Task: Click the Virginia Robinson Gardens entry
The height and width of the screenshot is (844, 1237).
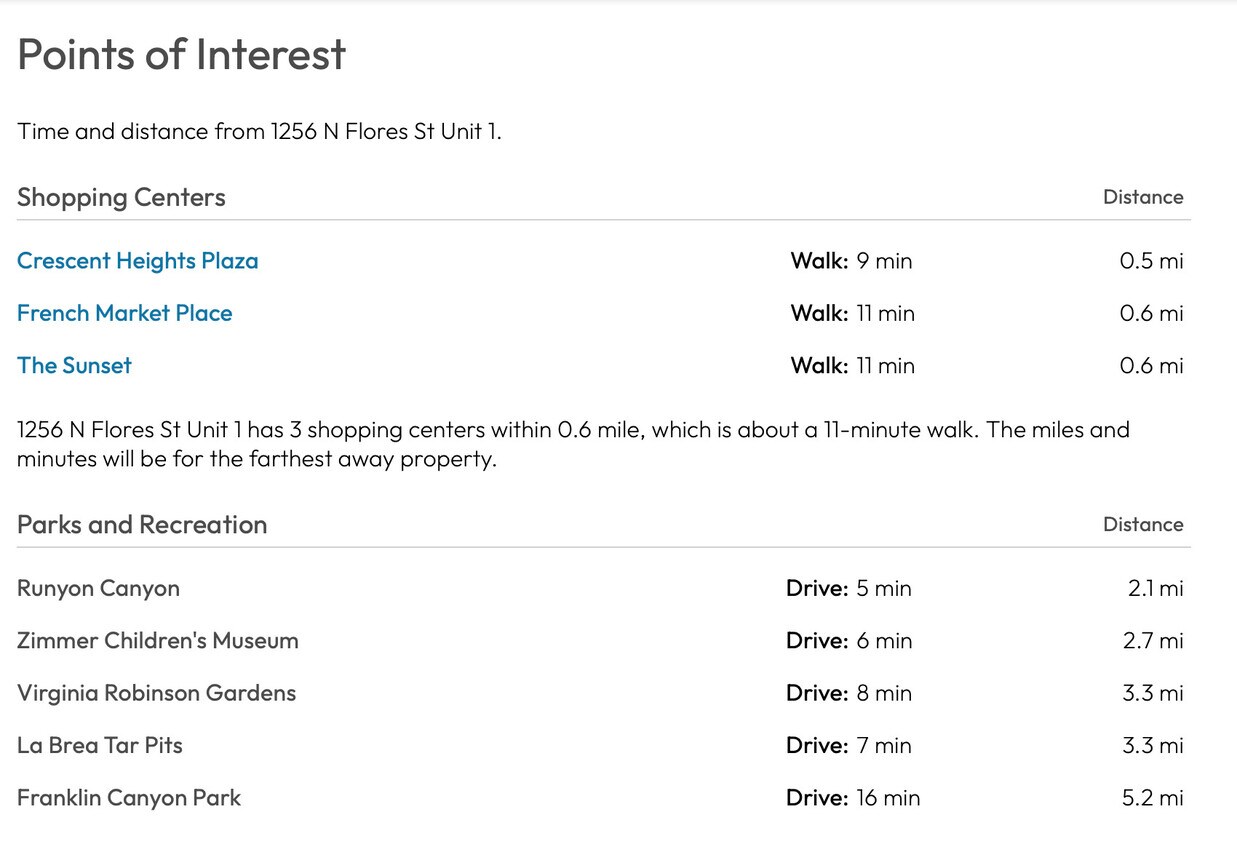Action: point(156,693)
